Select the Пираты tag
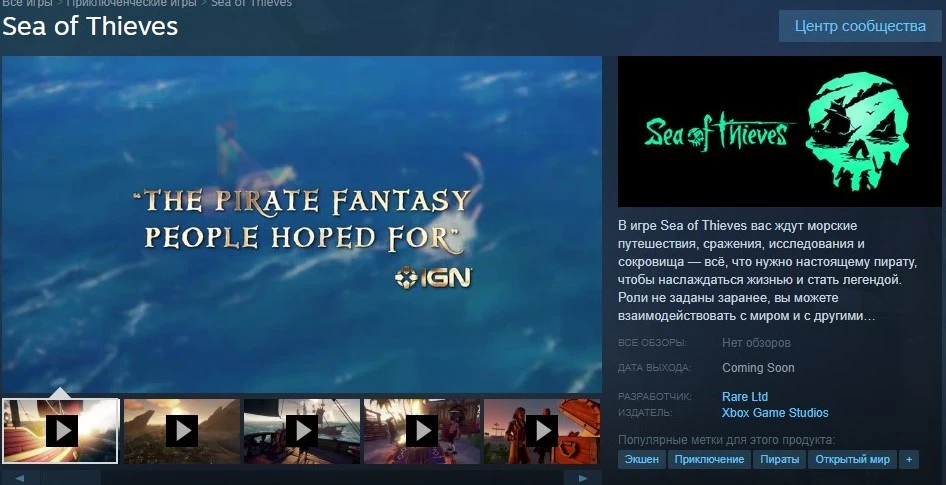Screen dimensions: 946x485 tap(779, 459)
